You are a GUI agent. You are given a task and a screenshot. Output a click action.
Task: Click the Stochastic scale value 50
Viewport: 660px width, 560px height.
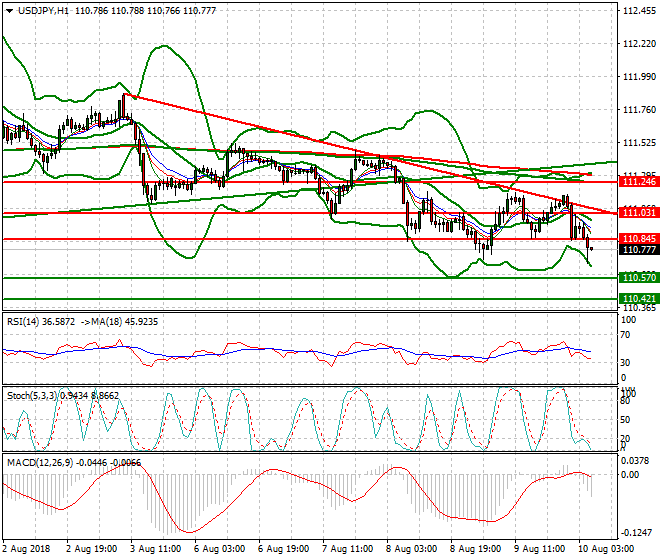click(x=625, y=420)
